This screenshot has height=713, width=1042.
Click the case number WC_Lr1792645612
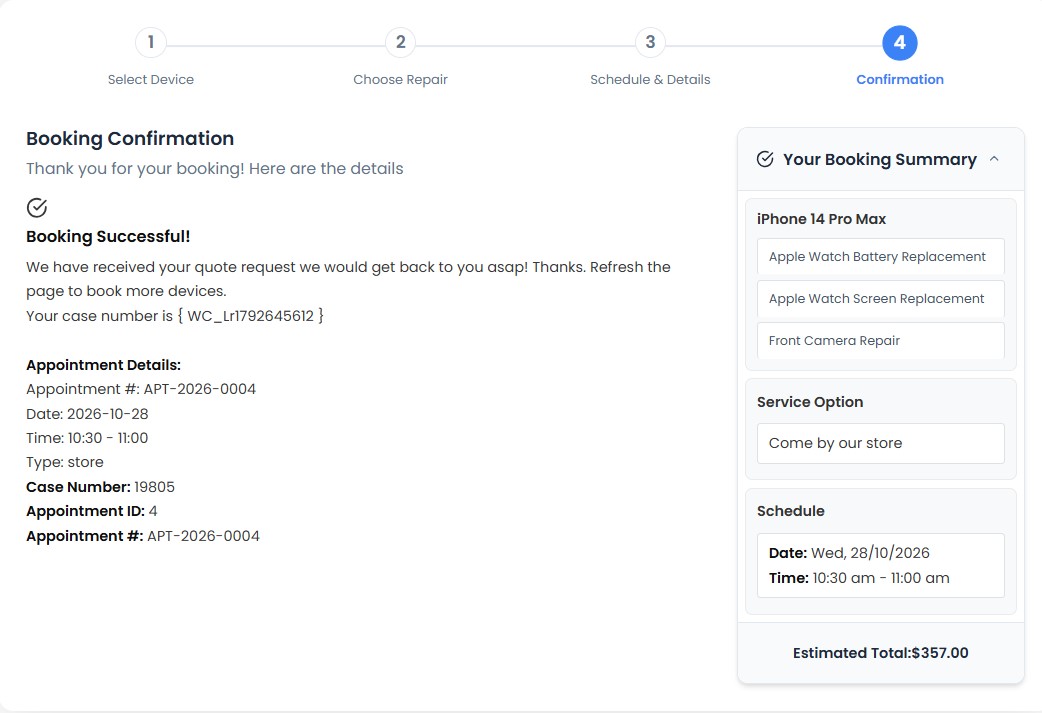[251, 316]
